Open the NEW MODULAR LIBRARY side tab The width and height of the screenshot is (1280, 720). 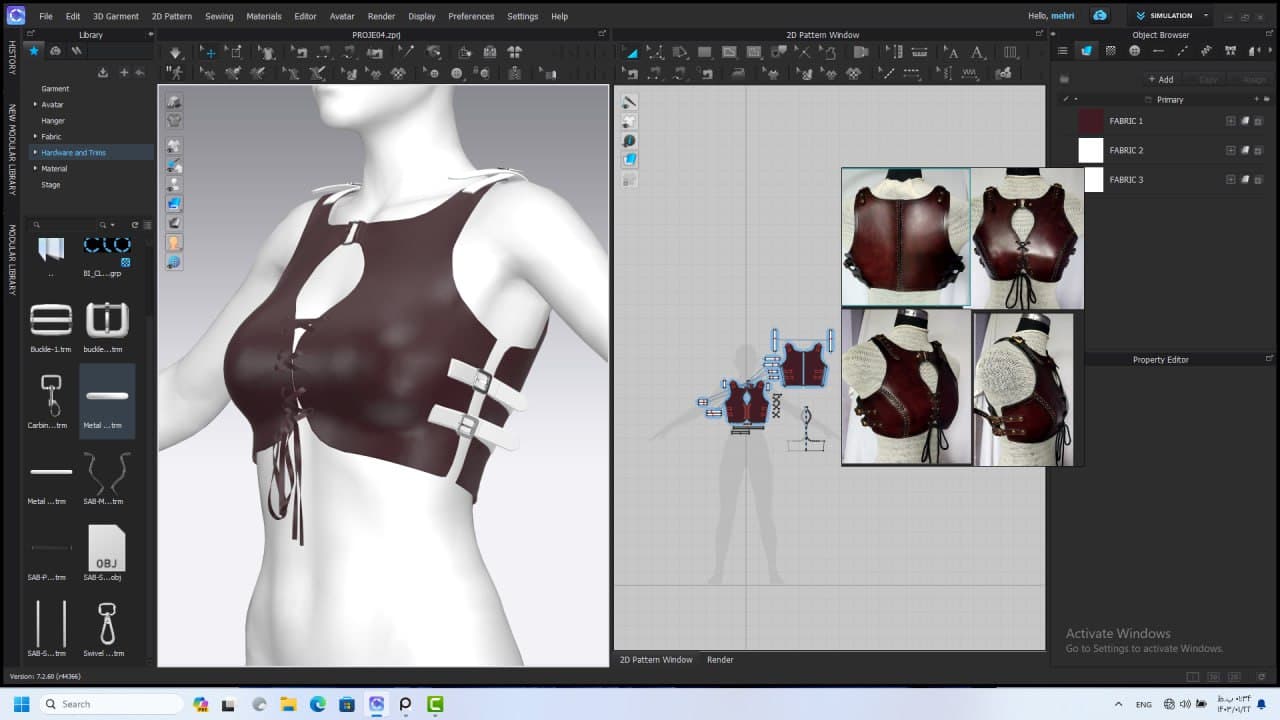pyautogui.click(x=12, y=149)
